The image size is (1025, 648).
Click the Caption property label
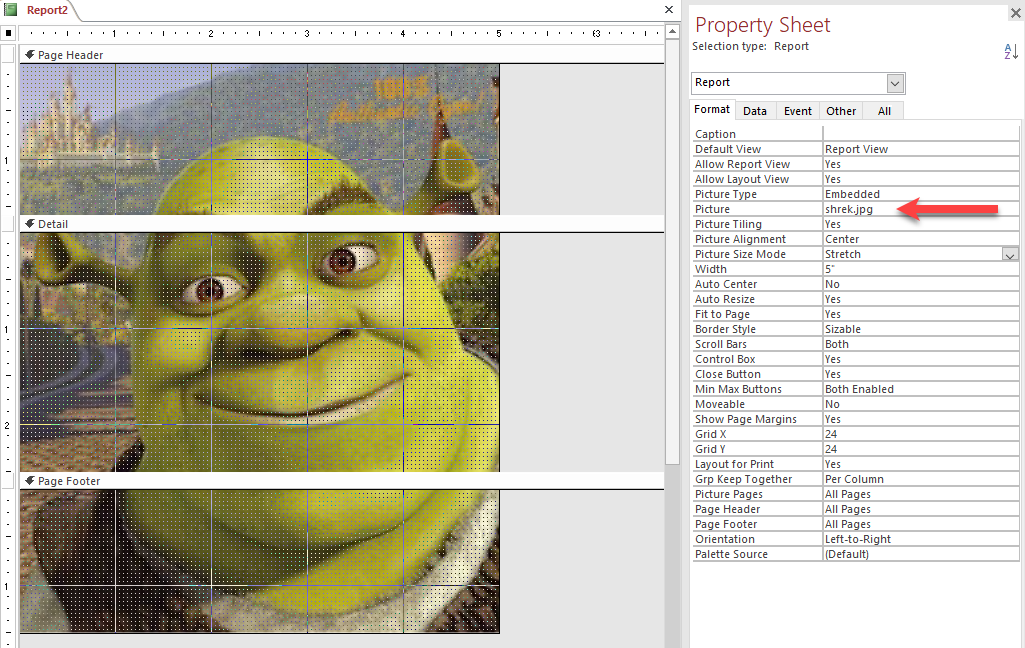pyautogui.click(x=715, y=134)
